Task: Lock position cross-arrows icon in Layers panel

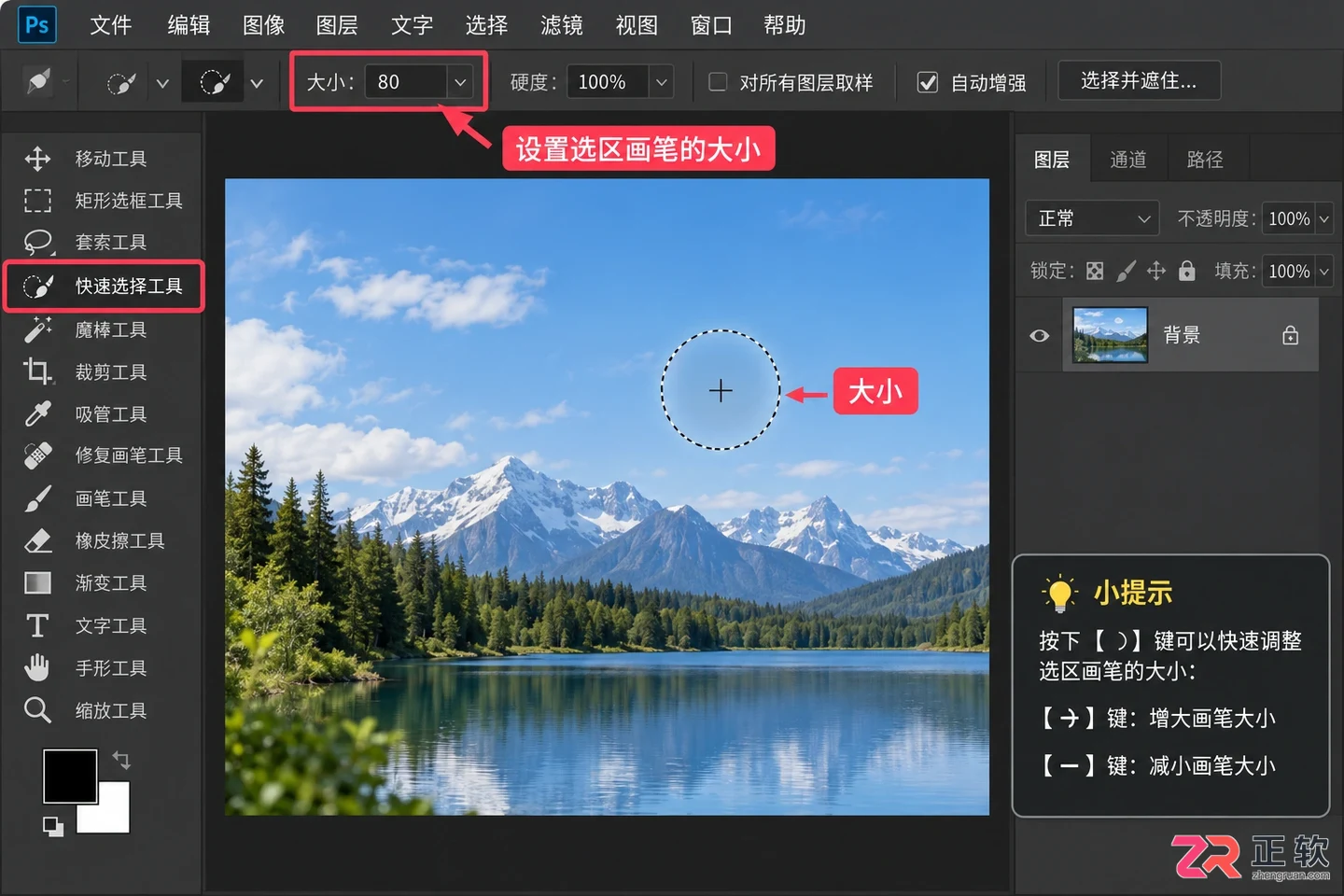Action: tap(1156, 271)
